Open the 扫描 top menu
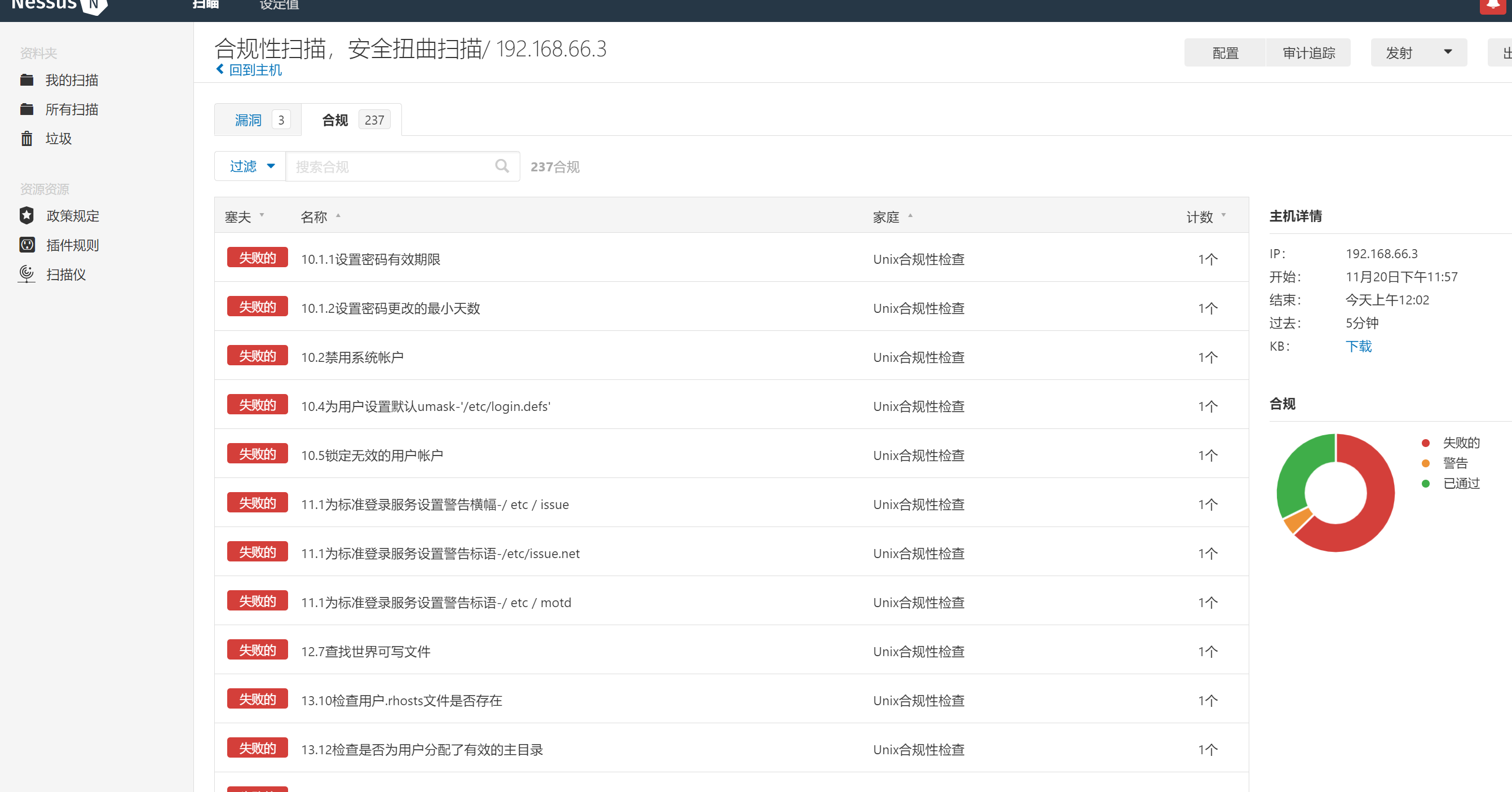 [x=205, y=5]
